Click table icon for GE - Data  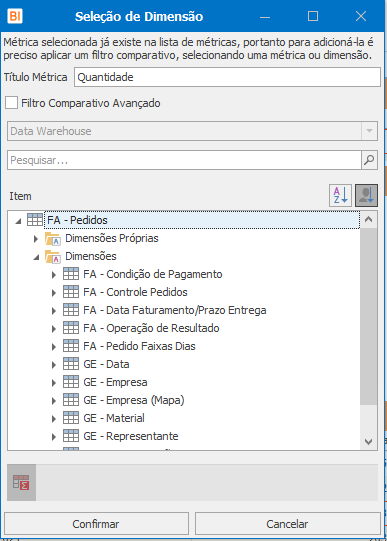[x=71, y=364]
